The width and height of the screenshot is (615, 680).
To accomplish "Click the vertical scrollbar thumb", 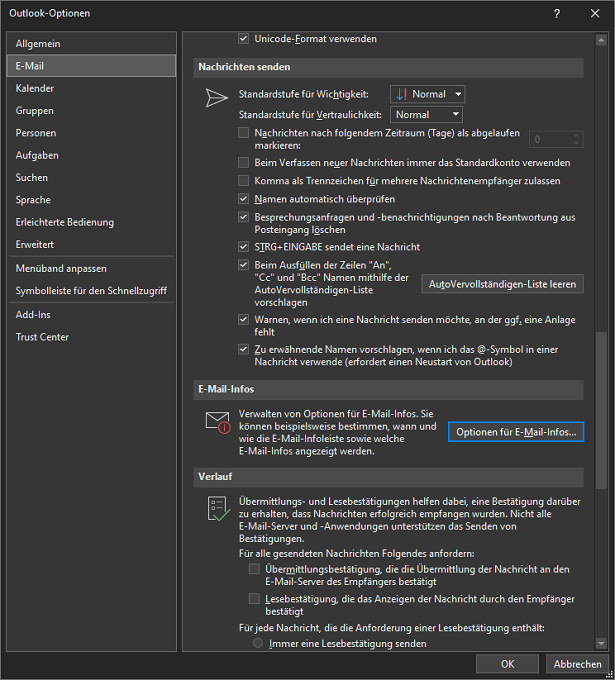I will tap(601, 410).
